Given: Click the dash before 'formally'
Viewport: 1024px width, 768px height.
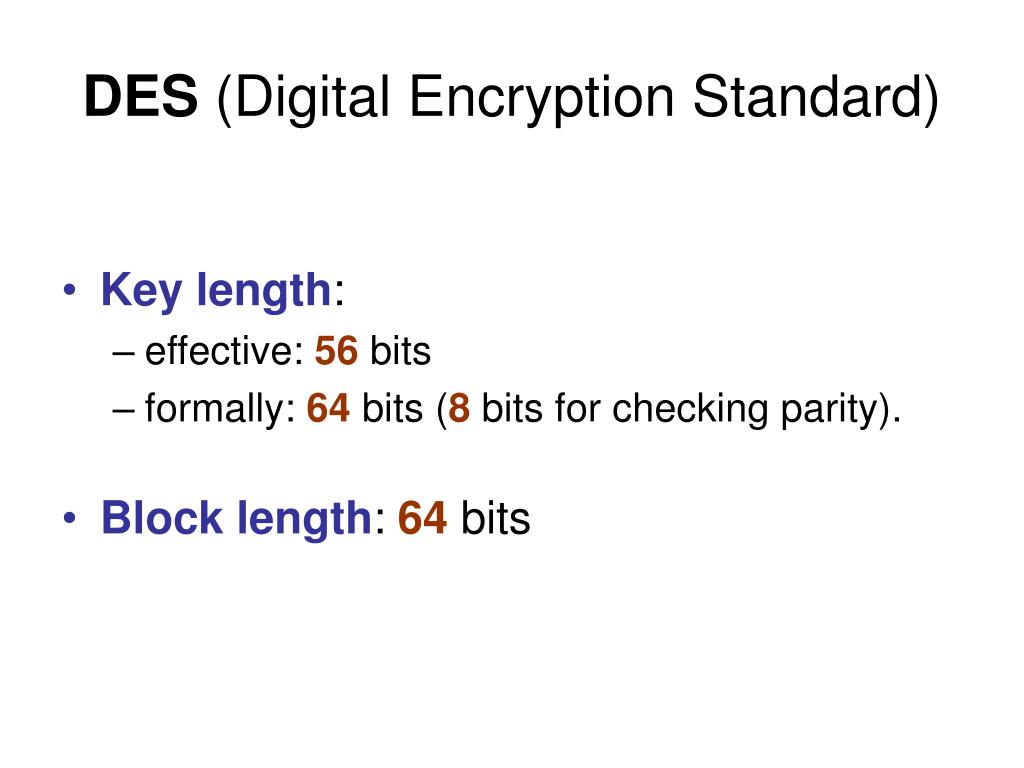Looking at the screenshot, I should [x=123, y=411].
